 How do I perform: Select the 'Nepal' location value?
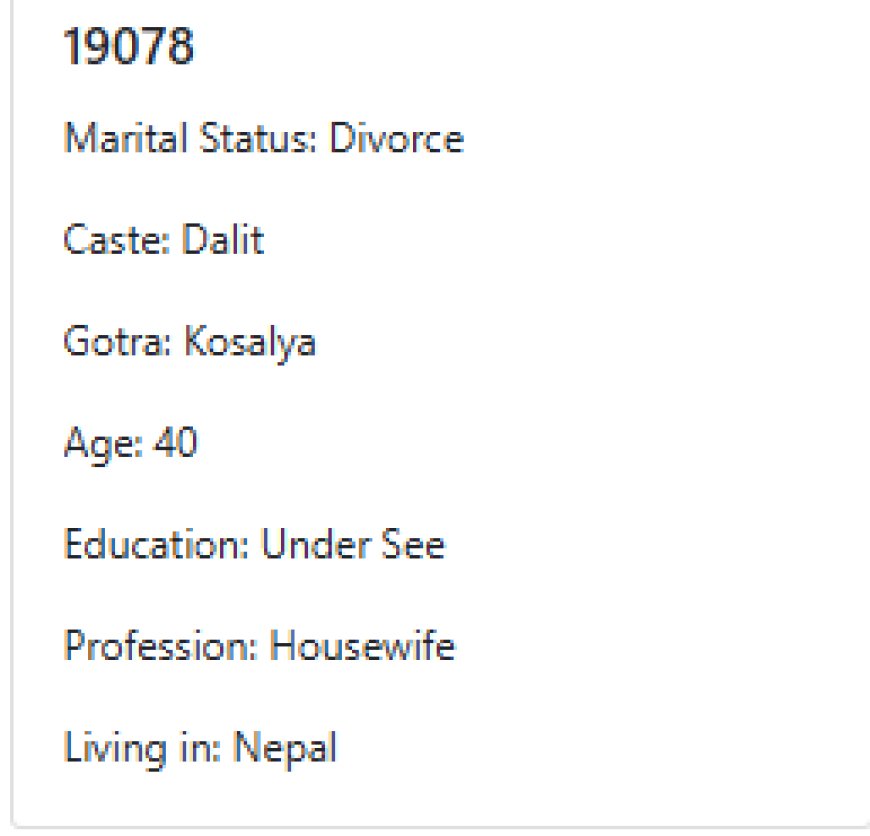pos(285,747)
